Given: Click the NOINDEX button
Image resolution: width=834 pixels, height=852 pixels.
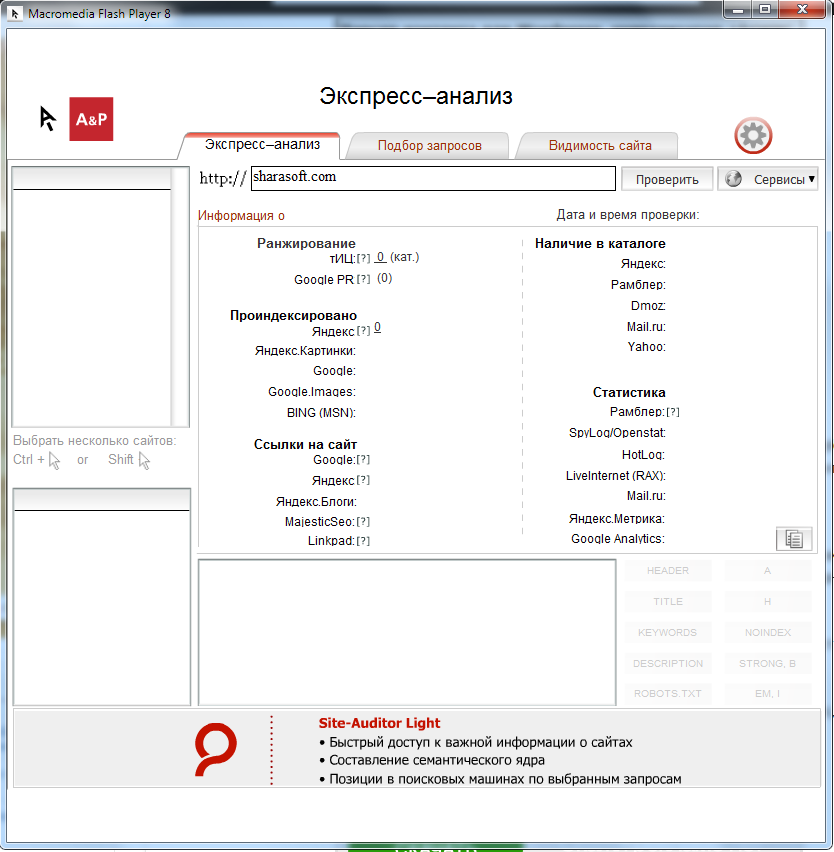Looking at the screenshot, I should pyautogui.click(x=768, y=632).
